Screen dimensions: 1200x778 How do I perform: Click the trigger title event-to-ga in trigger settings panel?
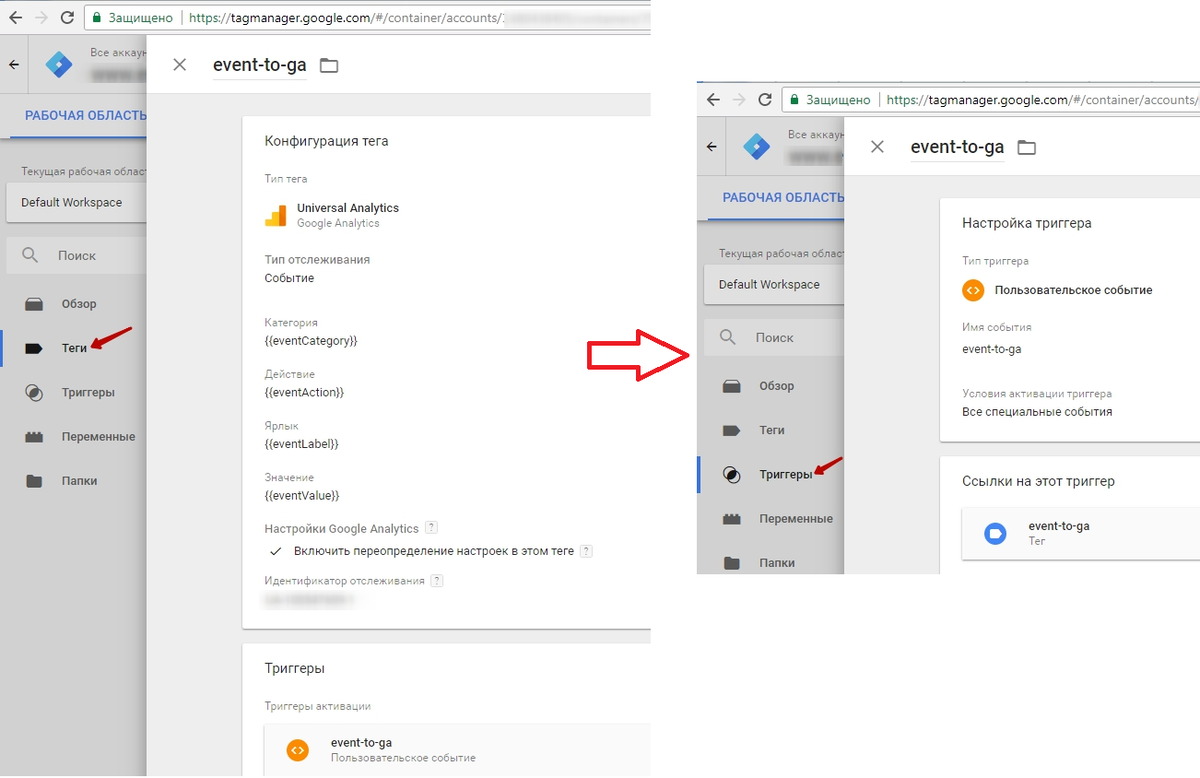(x=957, y=148)
